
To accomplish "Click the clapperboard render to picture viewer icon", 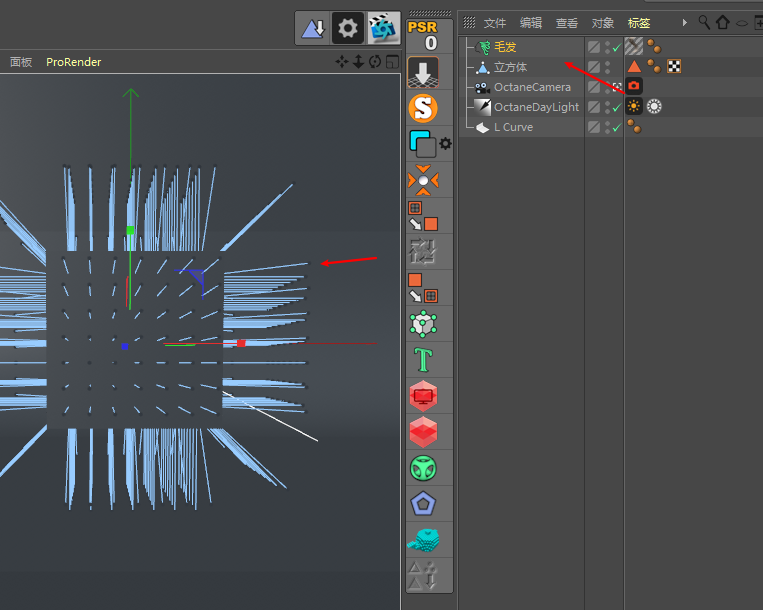I will (x=383, y=28).
